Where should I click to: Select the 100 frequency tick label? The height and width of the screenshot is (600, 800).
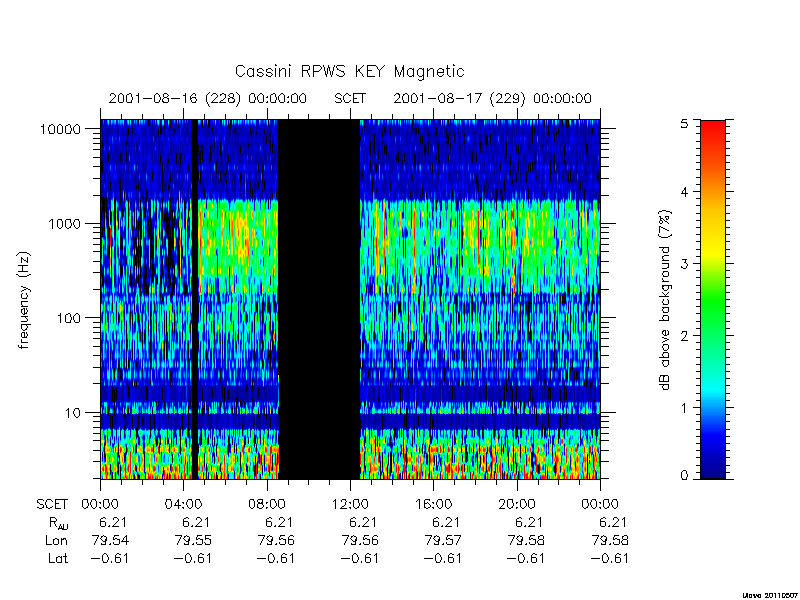pyautogui.click(x=68, y=318)
